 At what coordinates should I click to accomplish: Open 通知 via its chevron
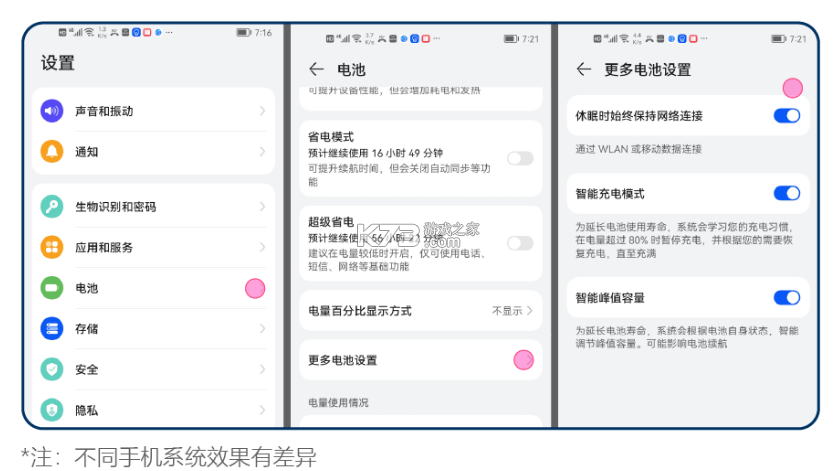262,151
